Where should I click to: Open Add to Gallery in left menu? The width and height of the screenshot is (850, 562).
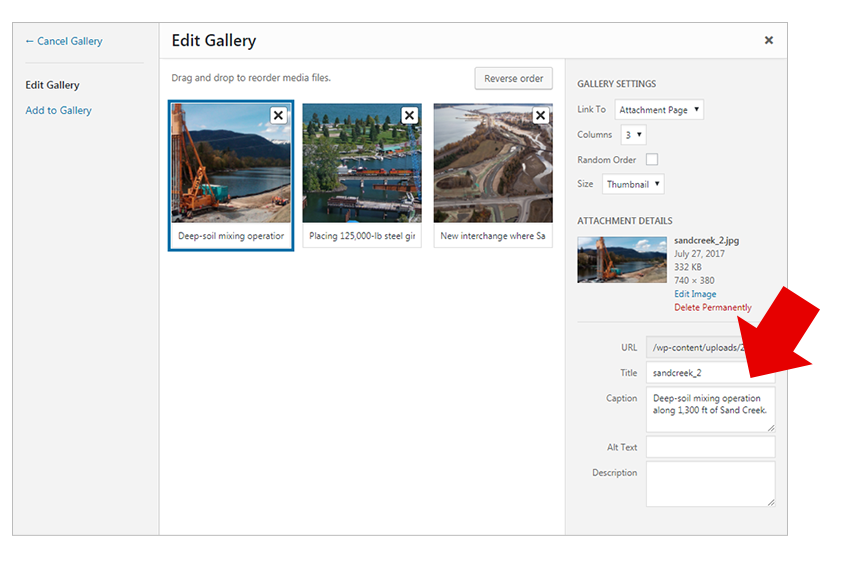coord(59,111)
